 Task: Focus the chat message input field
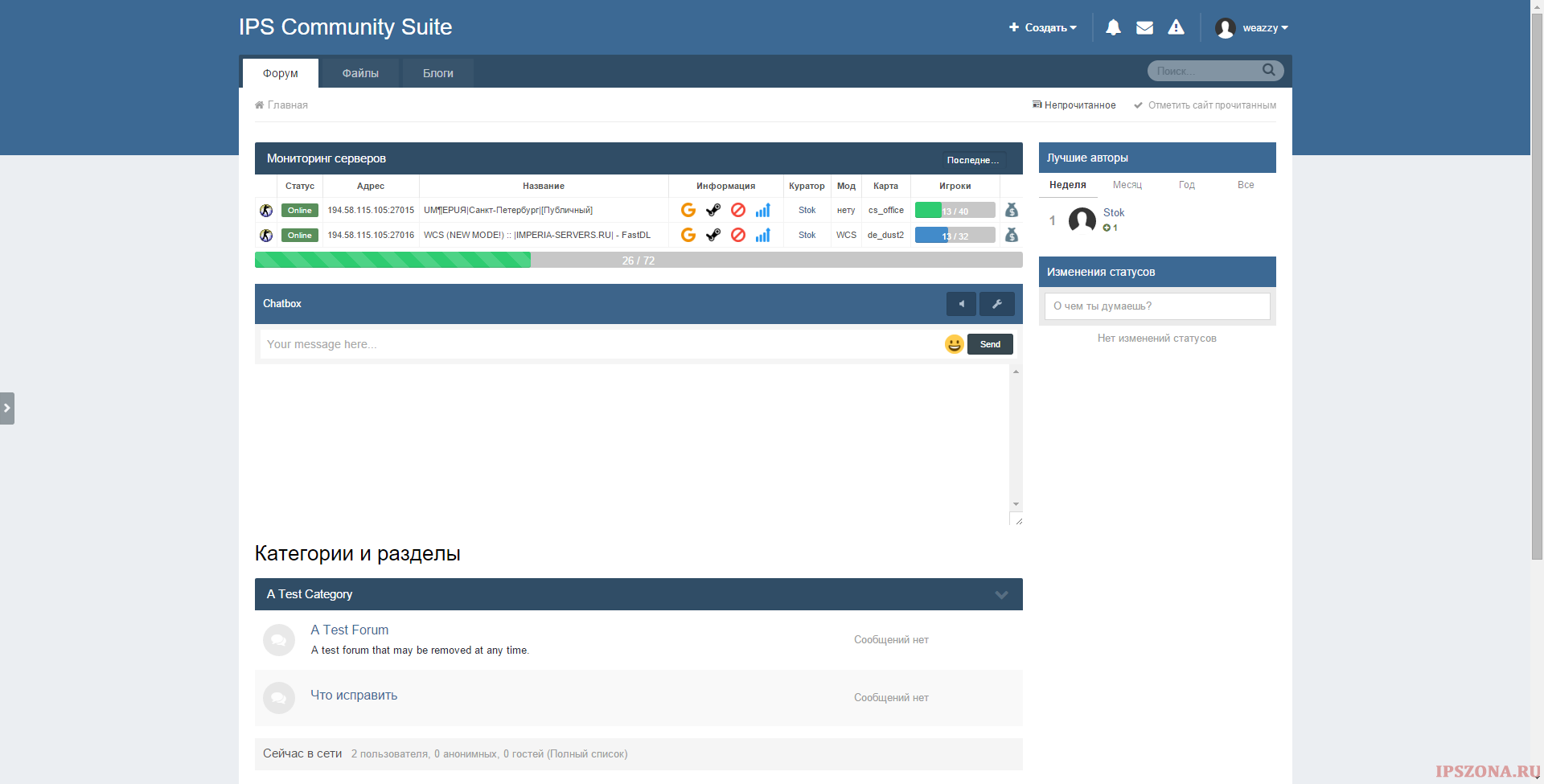tap(601, 344)
